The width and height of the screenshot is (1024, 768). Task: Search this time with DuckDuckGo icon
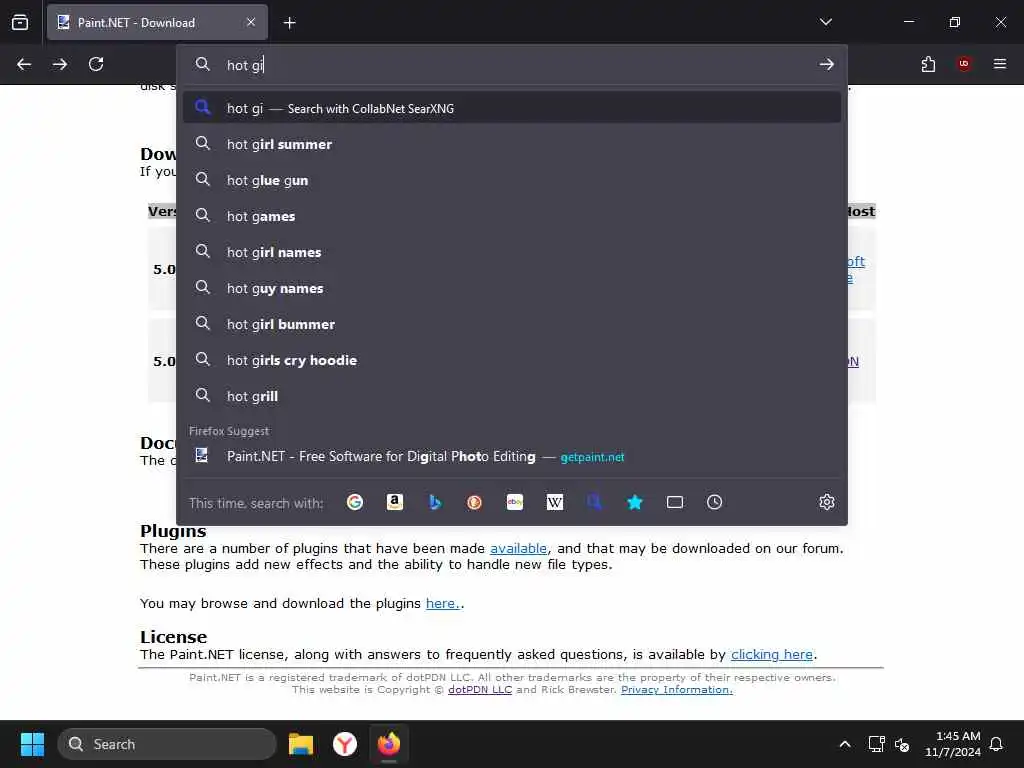pyautogui.click(x=475, y=502)
